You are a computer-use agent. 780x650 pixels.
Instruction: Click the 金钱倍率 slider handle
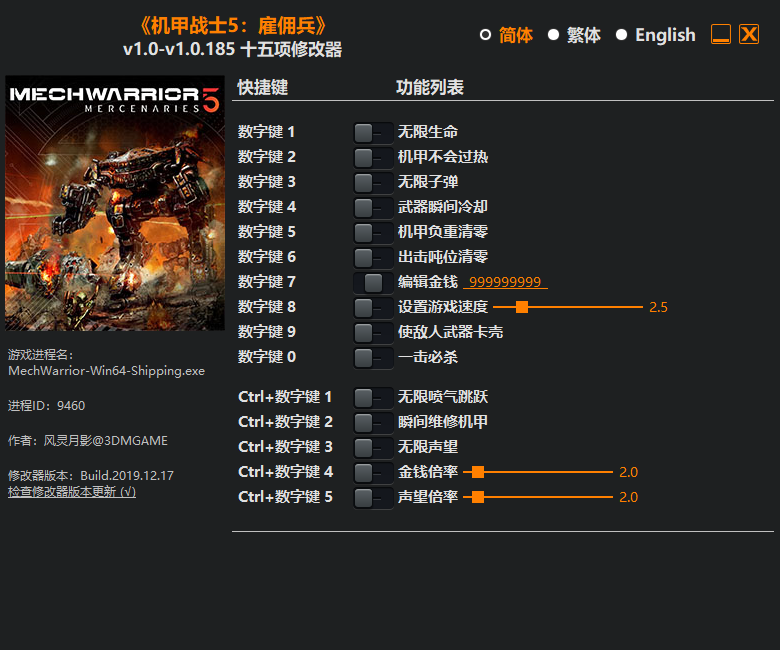pyautogui.click(x=478, y=472)
